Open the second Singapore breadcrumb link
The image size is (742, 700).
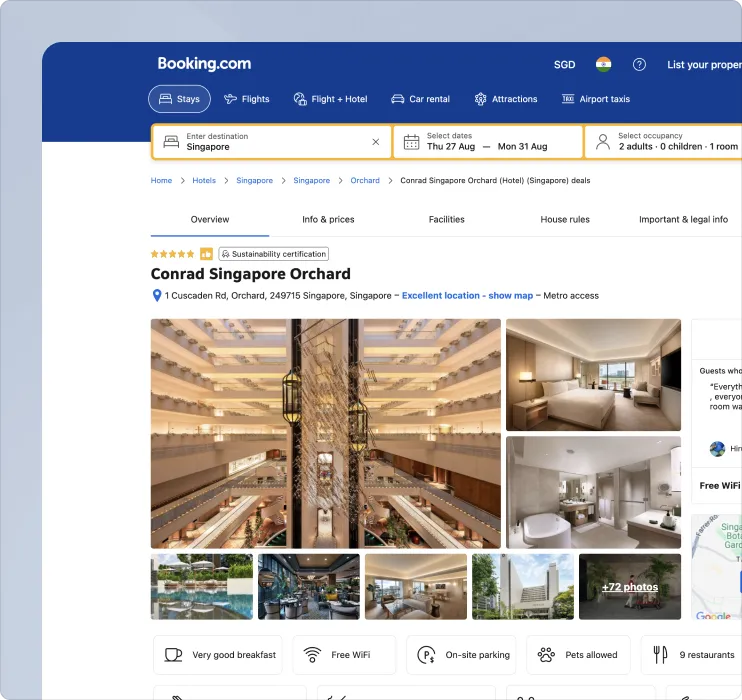[x=312, y=180]
